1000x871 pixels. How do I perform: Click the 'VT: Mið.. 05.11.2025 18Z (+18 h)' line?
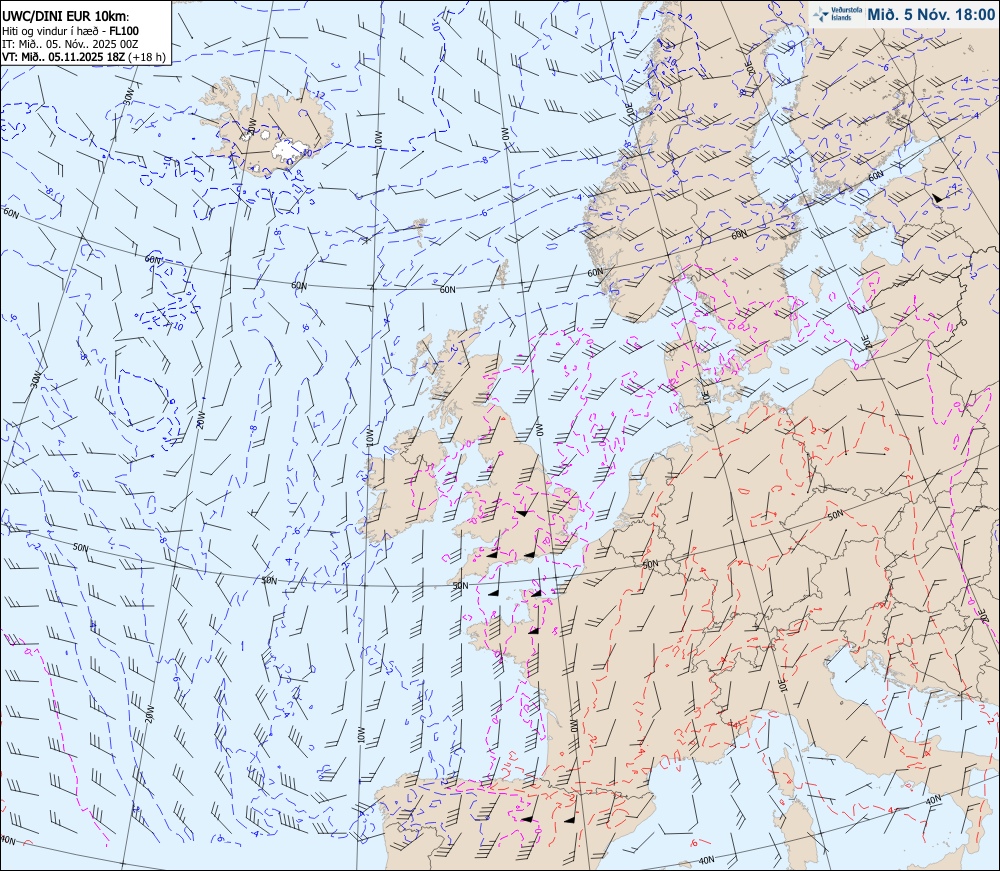(84, 57)
